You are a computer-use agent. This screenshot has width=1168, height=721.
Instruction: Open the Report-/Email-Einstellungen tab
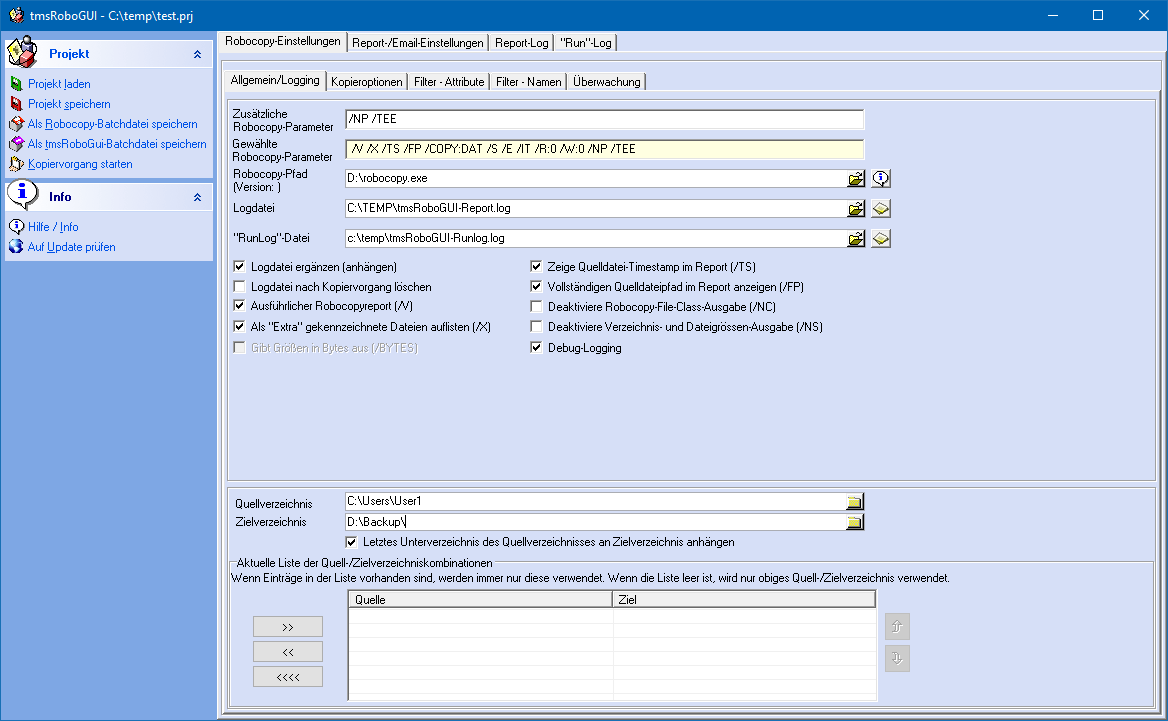(418, 43)
